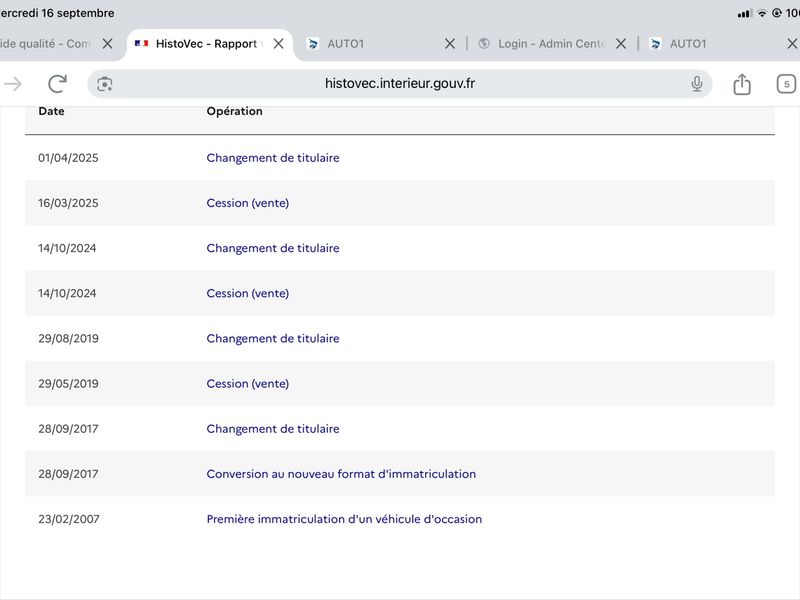Open the 29/05/2019 Cession (vente) entry
This screenshot has height=600, width=800.
(247, 384)
